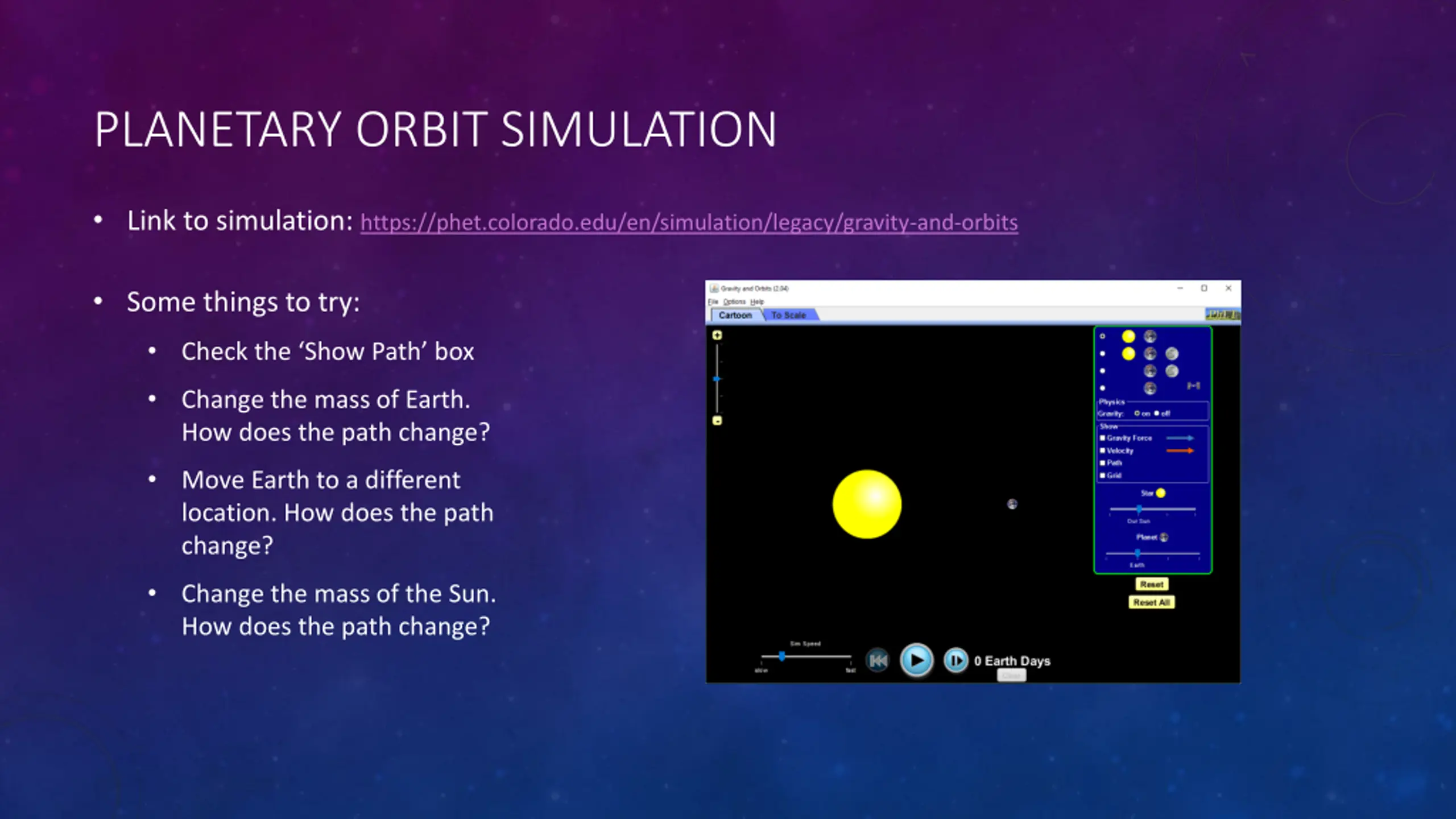Screen dimensions: 1456x819
Task: Select the Sun, Earth and Moon mode radio
Action: (1103, 354)
